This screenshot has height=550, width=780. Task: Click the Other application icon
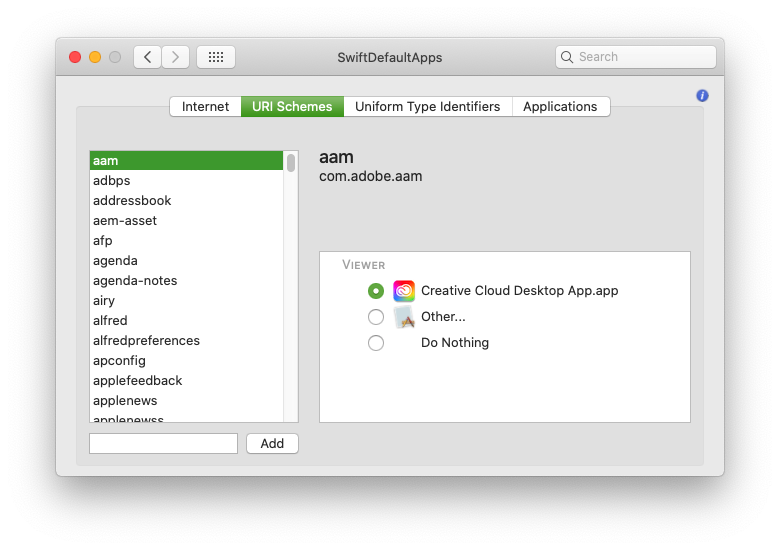(x=404, y=317)
